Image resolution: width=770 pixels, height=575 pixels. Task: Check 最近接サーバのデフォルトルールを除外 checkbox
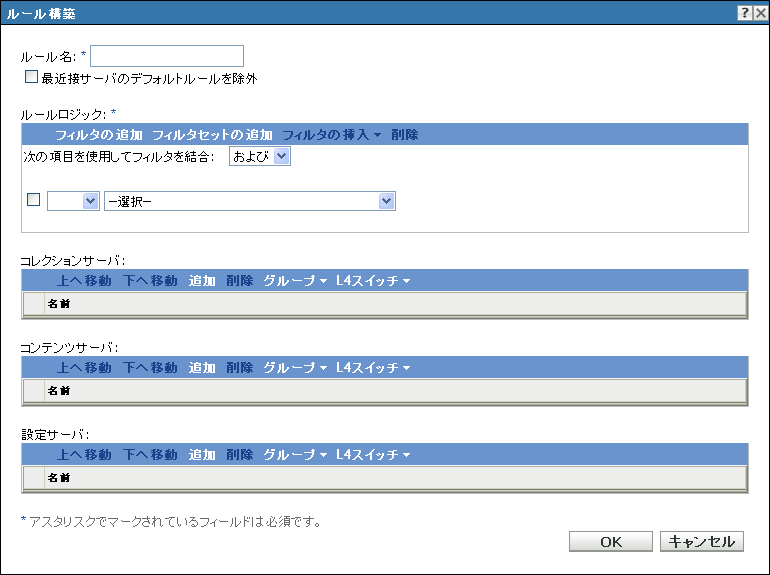[x=31, y=77]
